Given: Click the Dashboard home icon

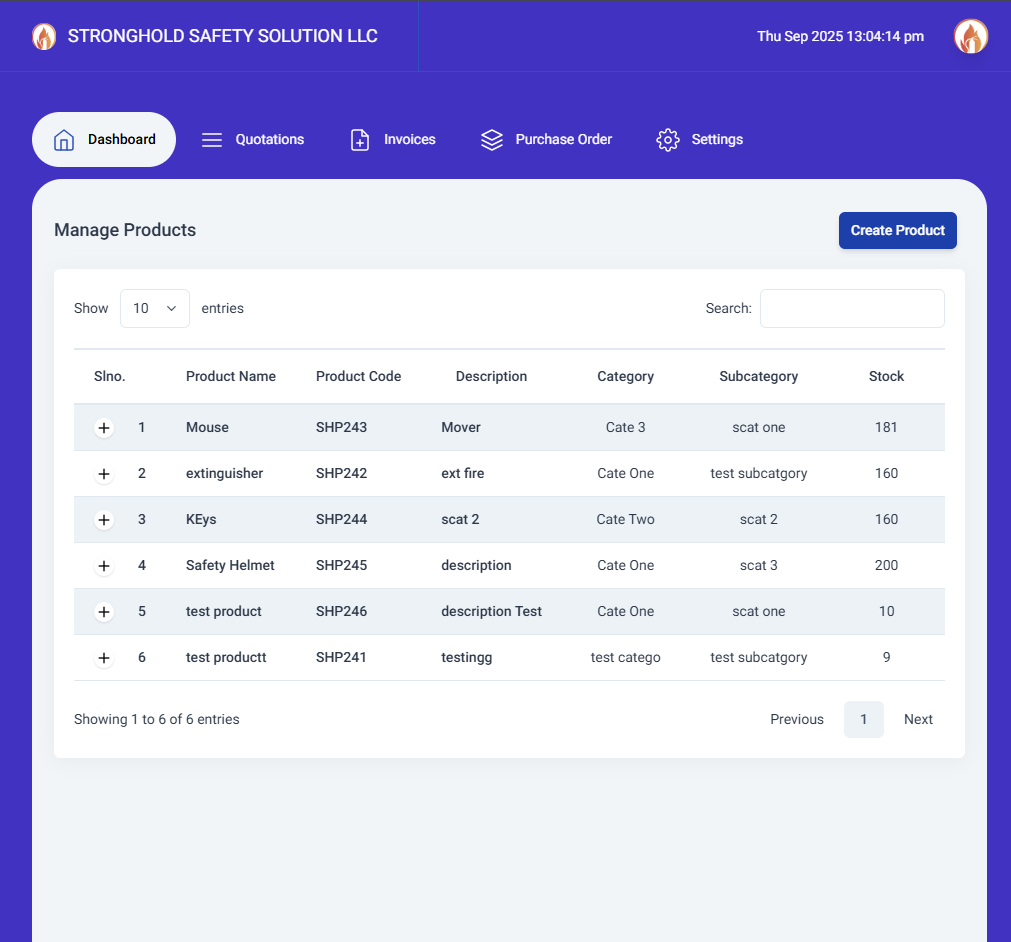Looking at the screenshot, I should (64, 140).
